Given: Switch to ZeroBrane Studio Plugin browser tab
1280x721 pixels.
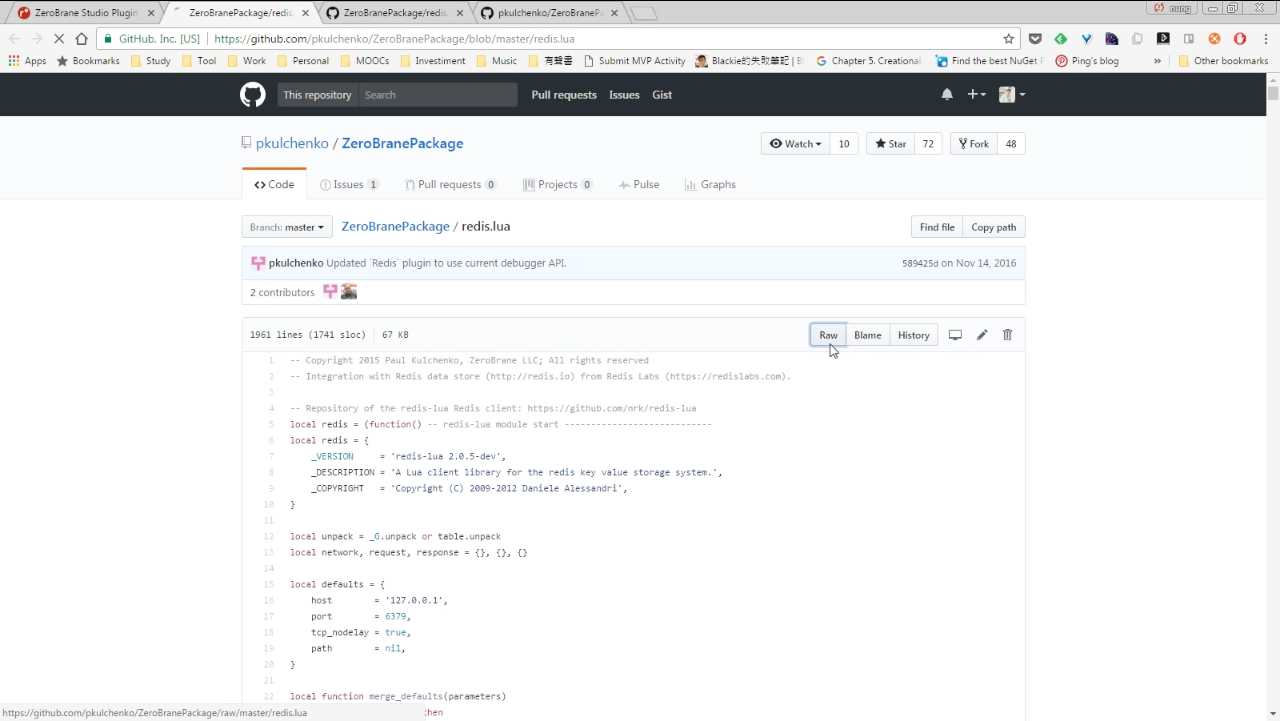Looking at the screenshot, I should click(x=86, y=13).
